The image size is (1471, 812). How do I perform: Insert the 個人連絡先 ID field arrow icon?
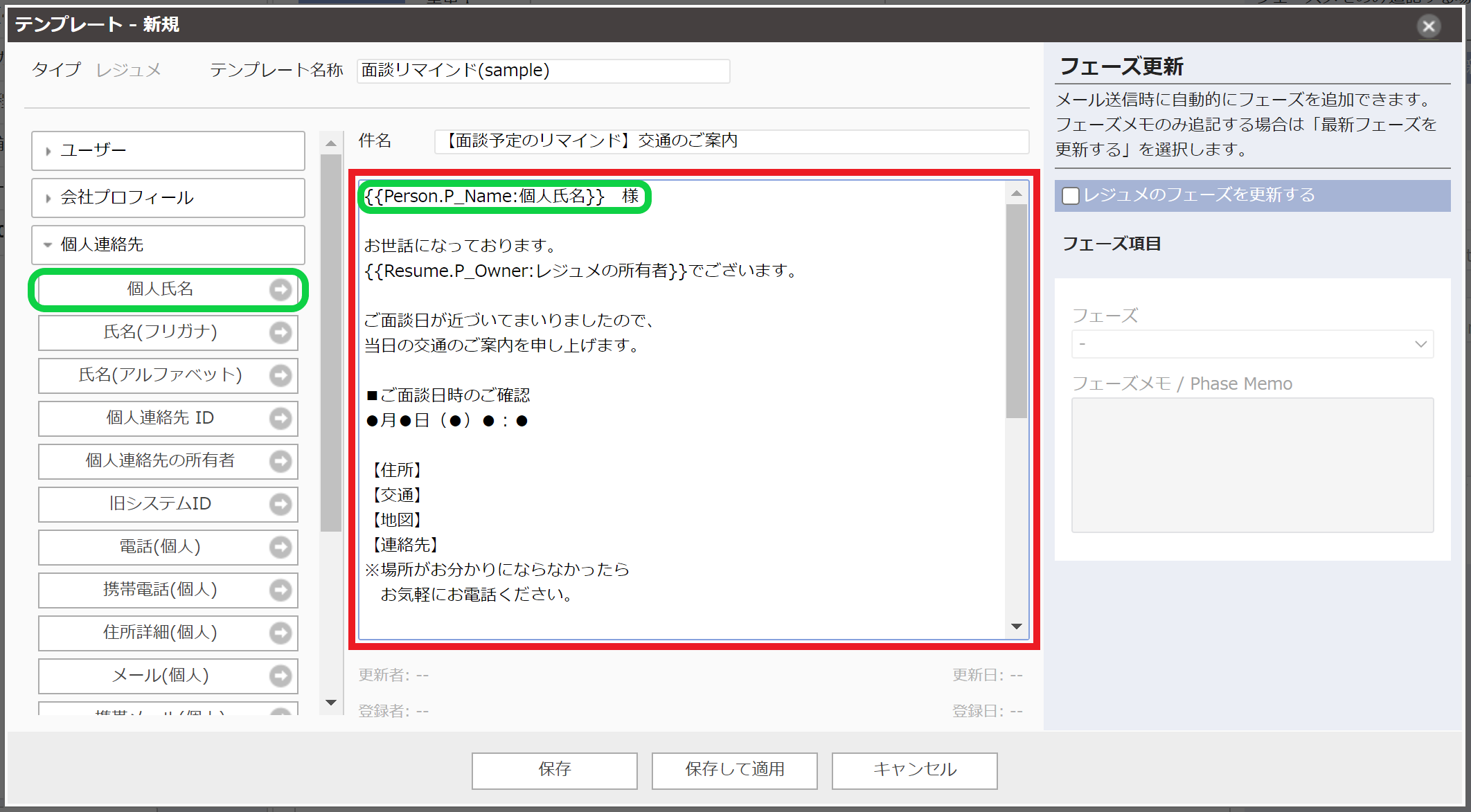280,418
